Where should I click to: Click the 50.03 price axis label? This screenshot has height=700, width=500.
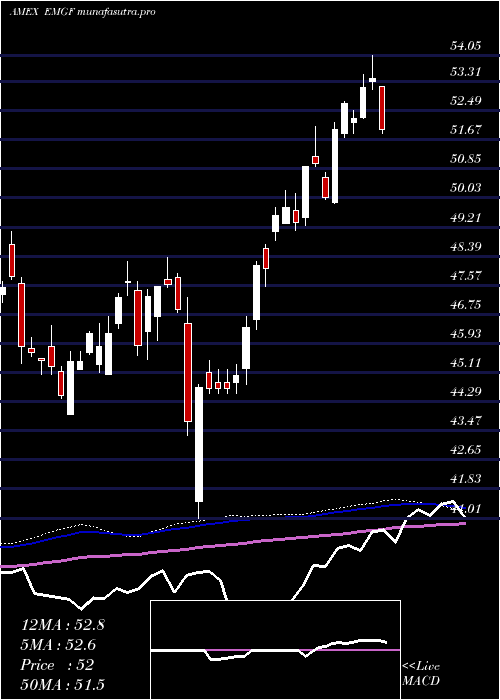pos(465,188)
